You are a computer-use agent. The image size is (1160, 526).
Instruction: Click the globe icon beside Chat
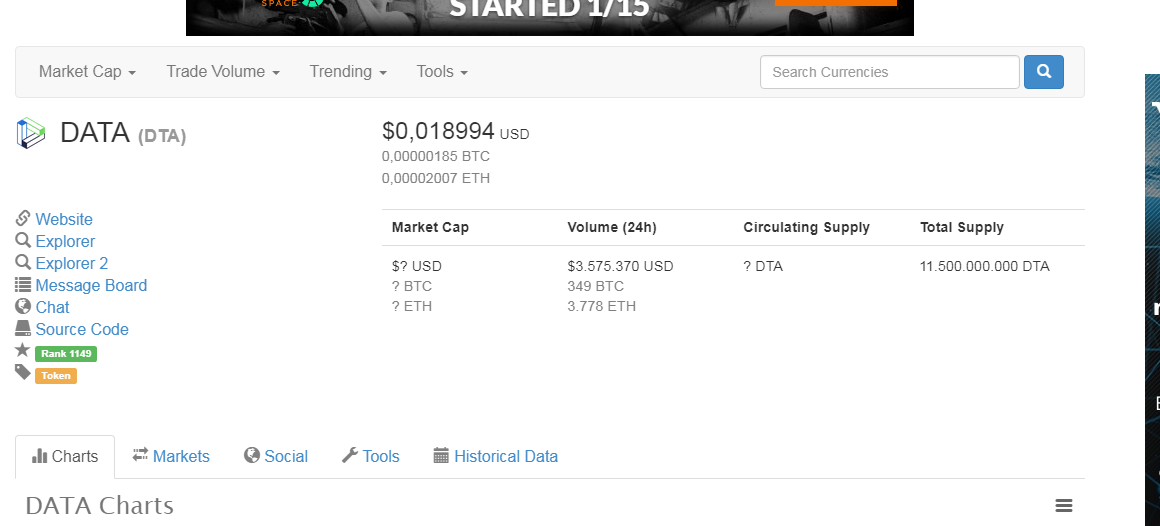[x=23, y=307]
